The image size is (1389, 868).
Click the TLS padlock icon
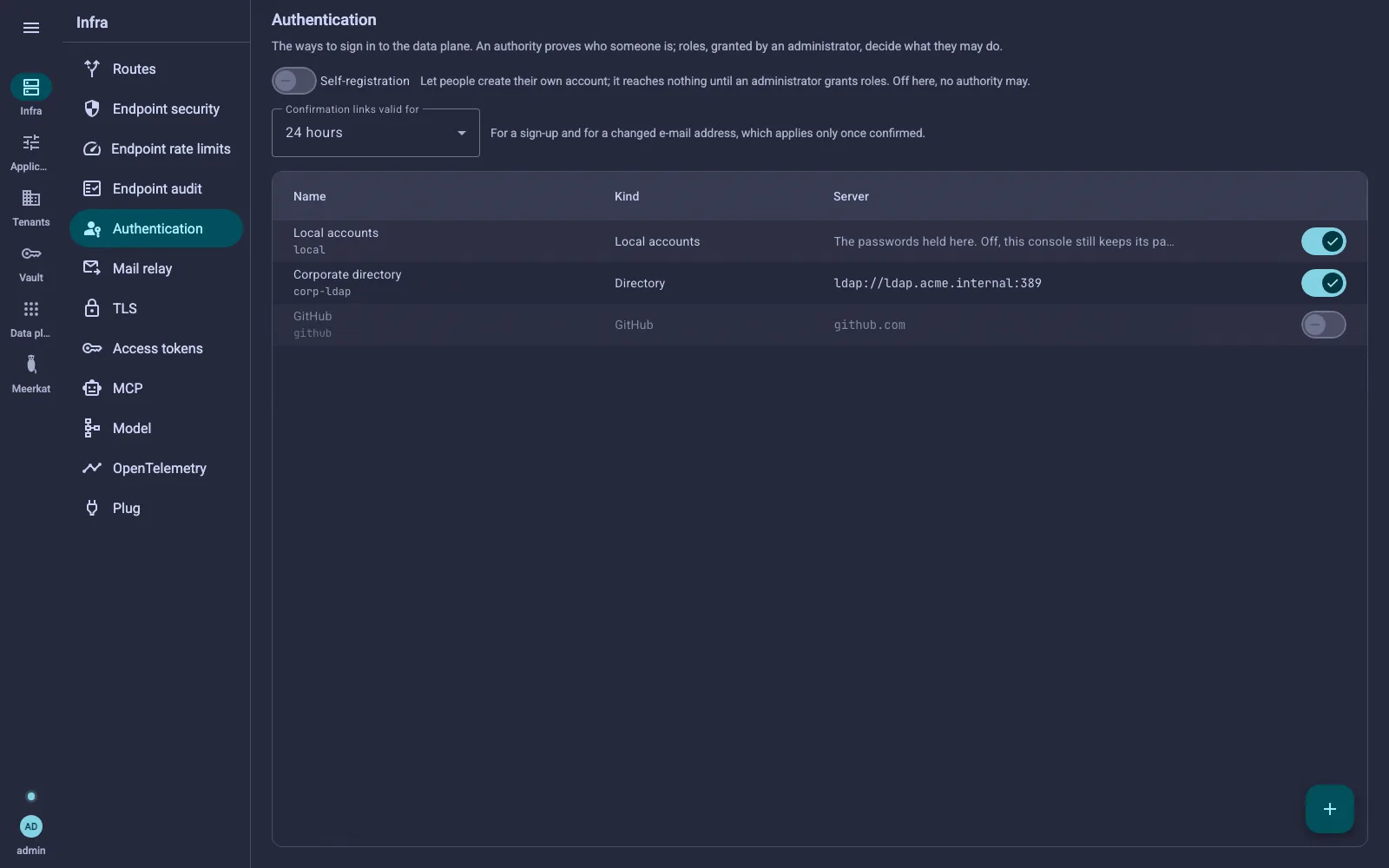pos(92,308)
